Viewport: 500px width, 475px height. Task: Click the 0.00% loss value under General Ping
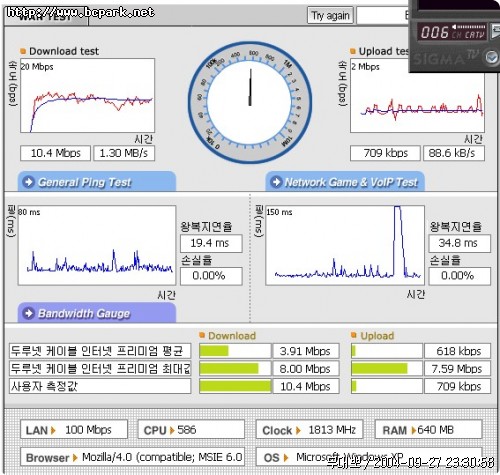[x=211, y=276]
